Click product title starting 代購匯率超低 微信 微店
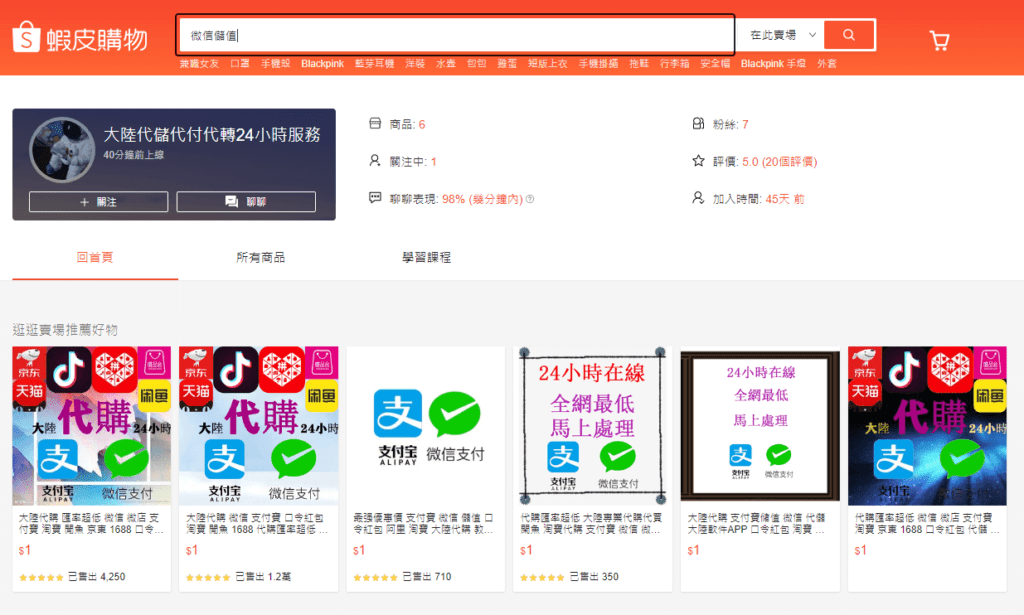 [926, 523]
